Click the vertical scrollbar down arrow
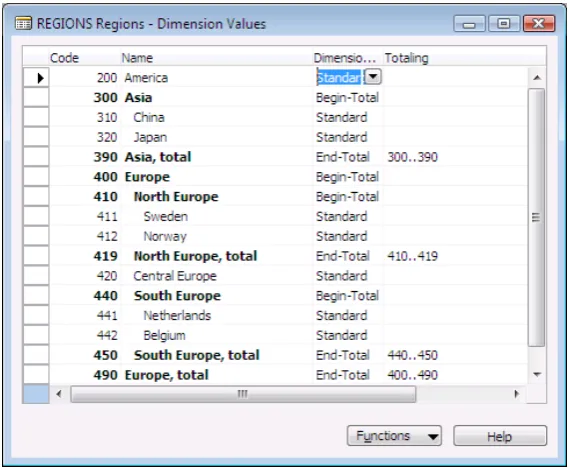Screen dimensions: 569x470 pyautogui.click(x=537, y=374)
